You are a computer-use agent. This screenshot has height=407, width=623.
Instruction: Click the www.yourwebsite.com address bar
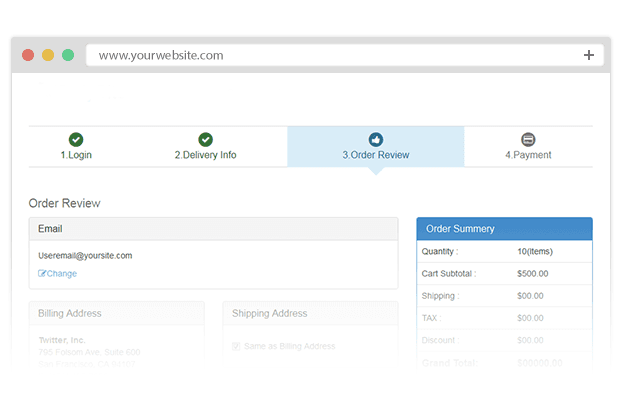coord(345,55)
